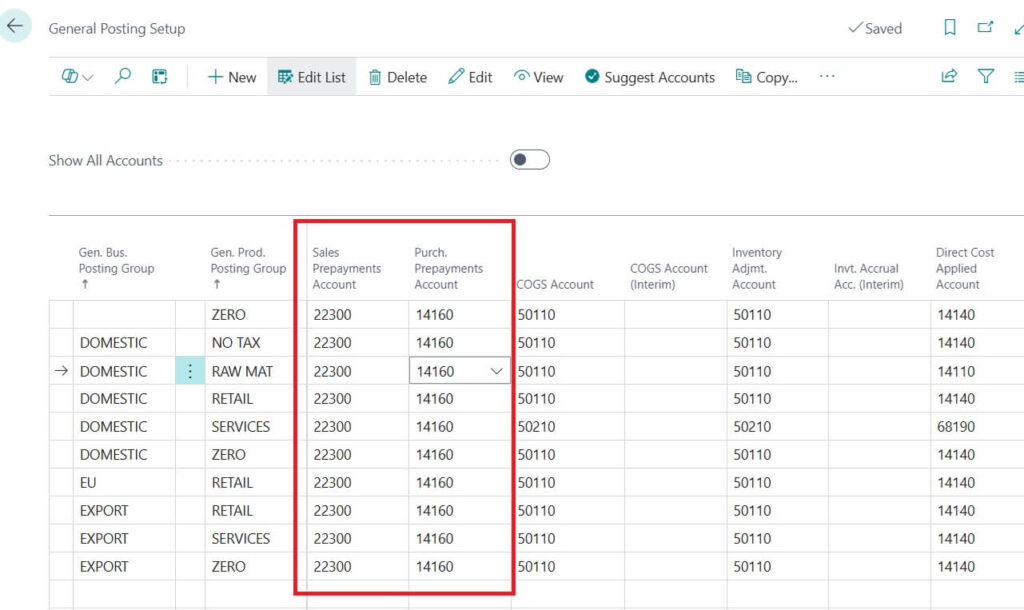Open page in new window icon
The image size is (1024, 610).
[x=985, y=28]
